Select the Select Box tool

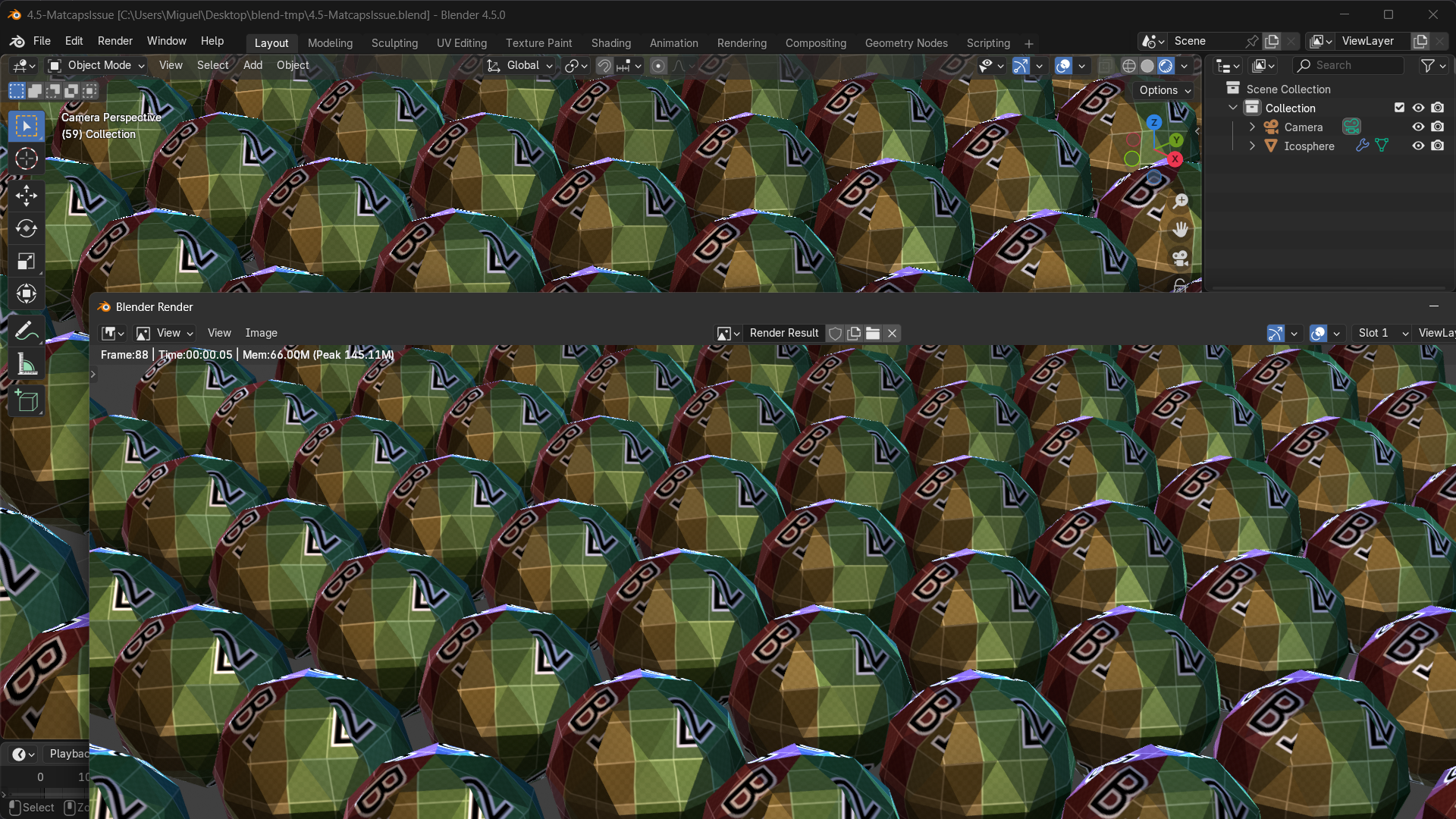(x=27, y=126)
